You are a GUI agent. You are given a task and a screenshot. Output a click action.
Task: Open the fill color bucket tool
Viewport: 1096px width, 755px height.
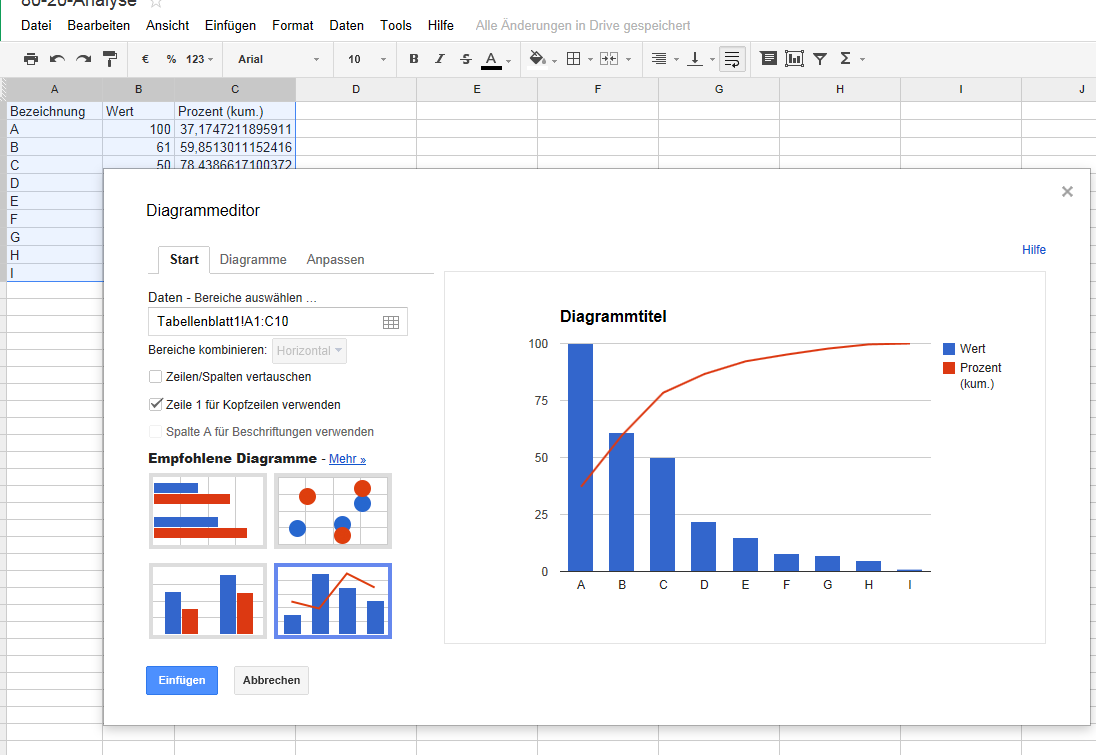pos(538,59)
